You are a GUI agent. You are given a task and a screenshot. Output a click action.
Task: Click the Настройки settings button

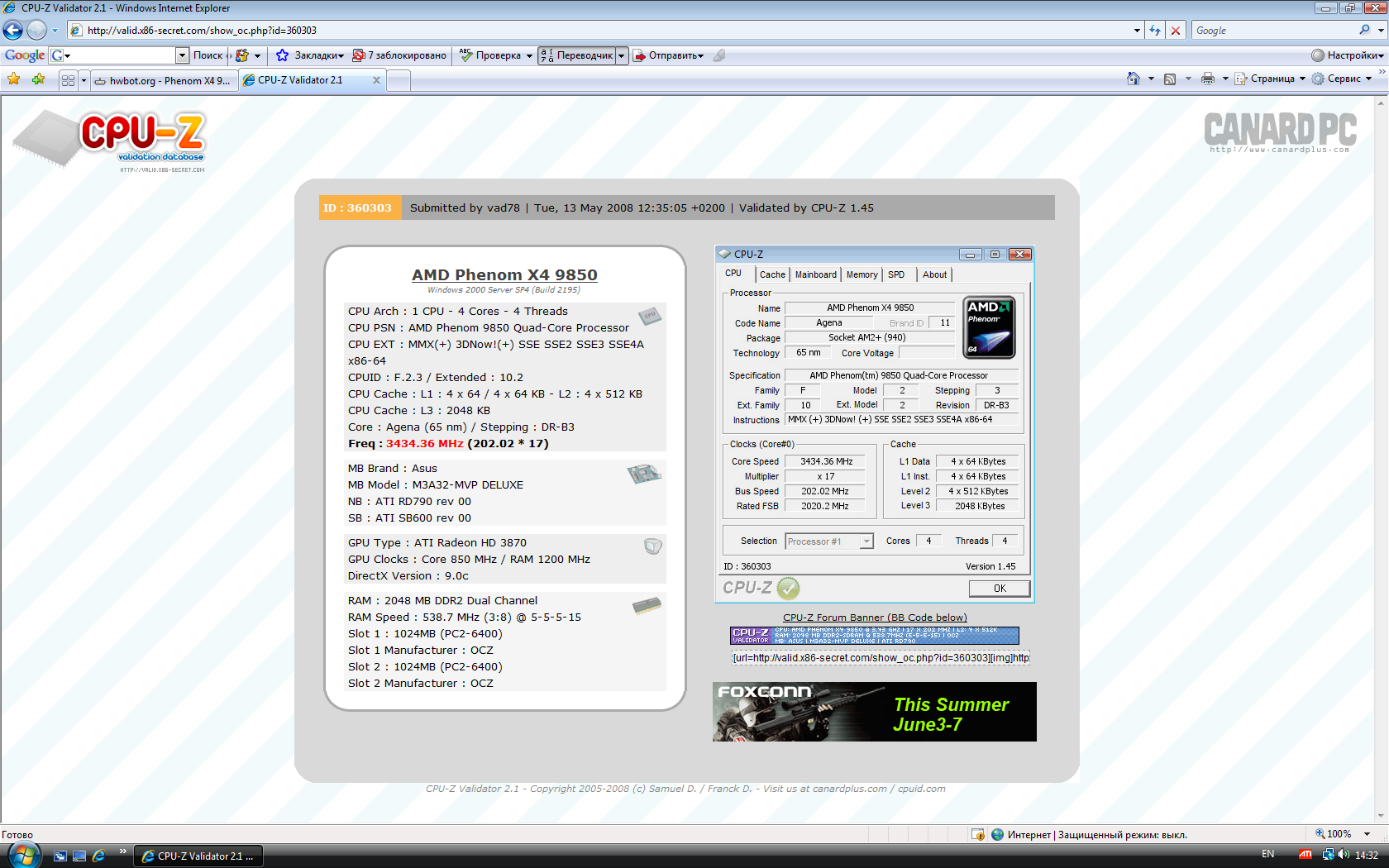(x=1348, y=55)
